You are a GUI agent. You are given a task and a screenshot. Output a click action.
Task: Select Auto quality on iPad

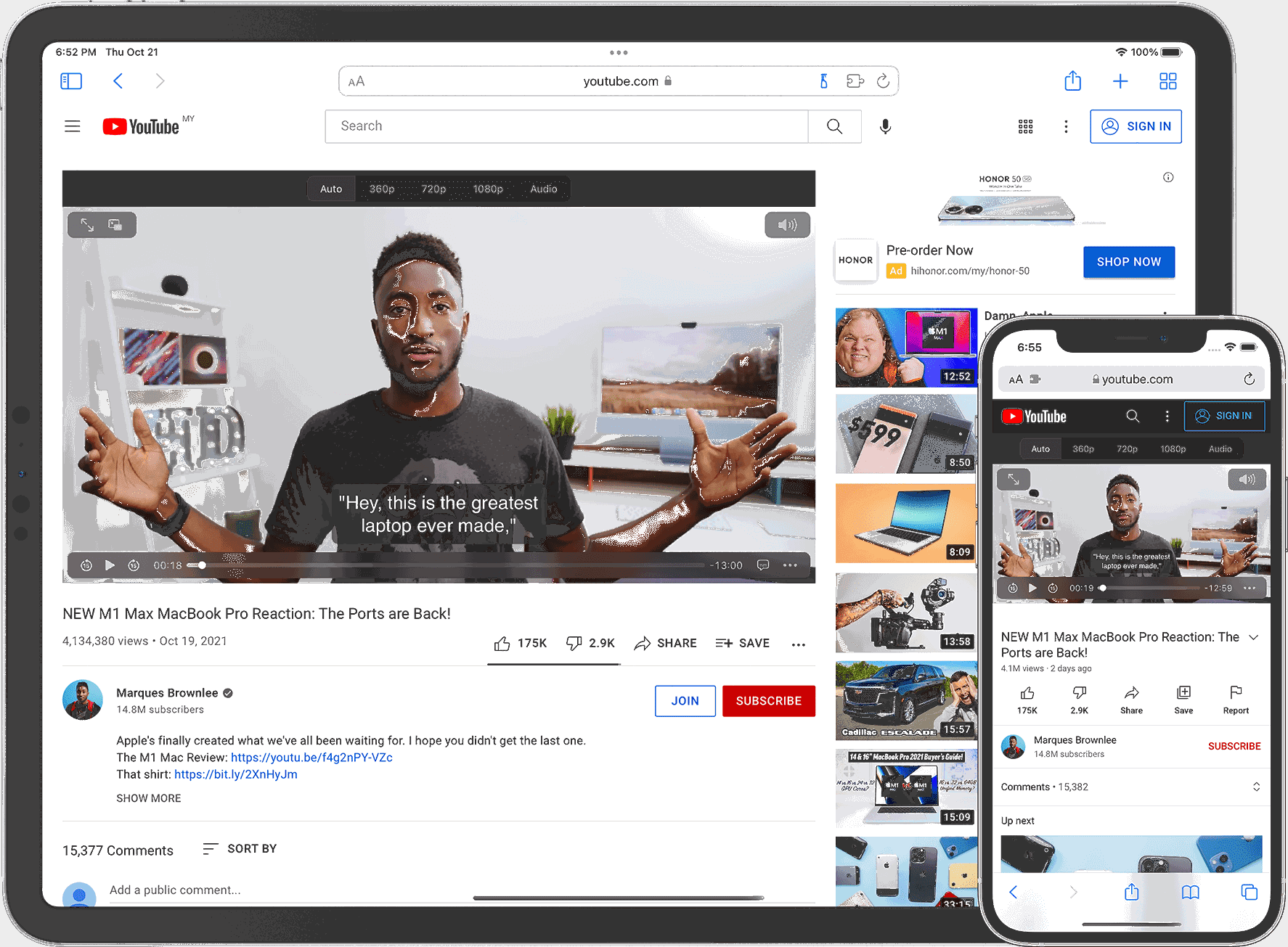pos(331,189)
